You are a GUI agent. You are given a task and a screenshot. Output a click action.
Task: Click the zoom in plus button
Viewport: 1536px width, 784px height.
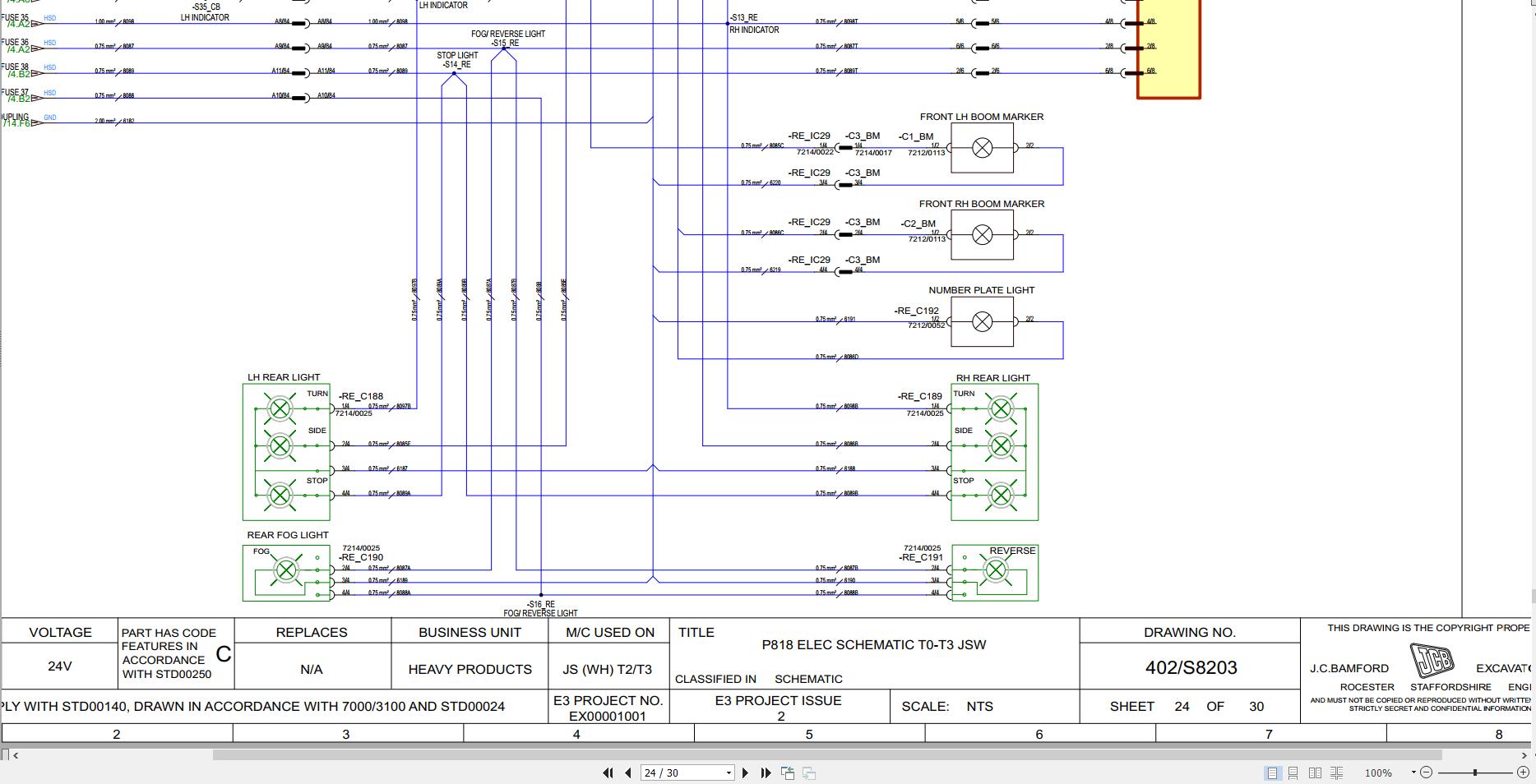click(1522, 772)
